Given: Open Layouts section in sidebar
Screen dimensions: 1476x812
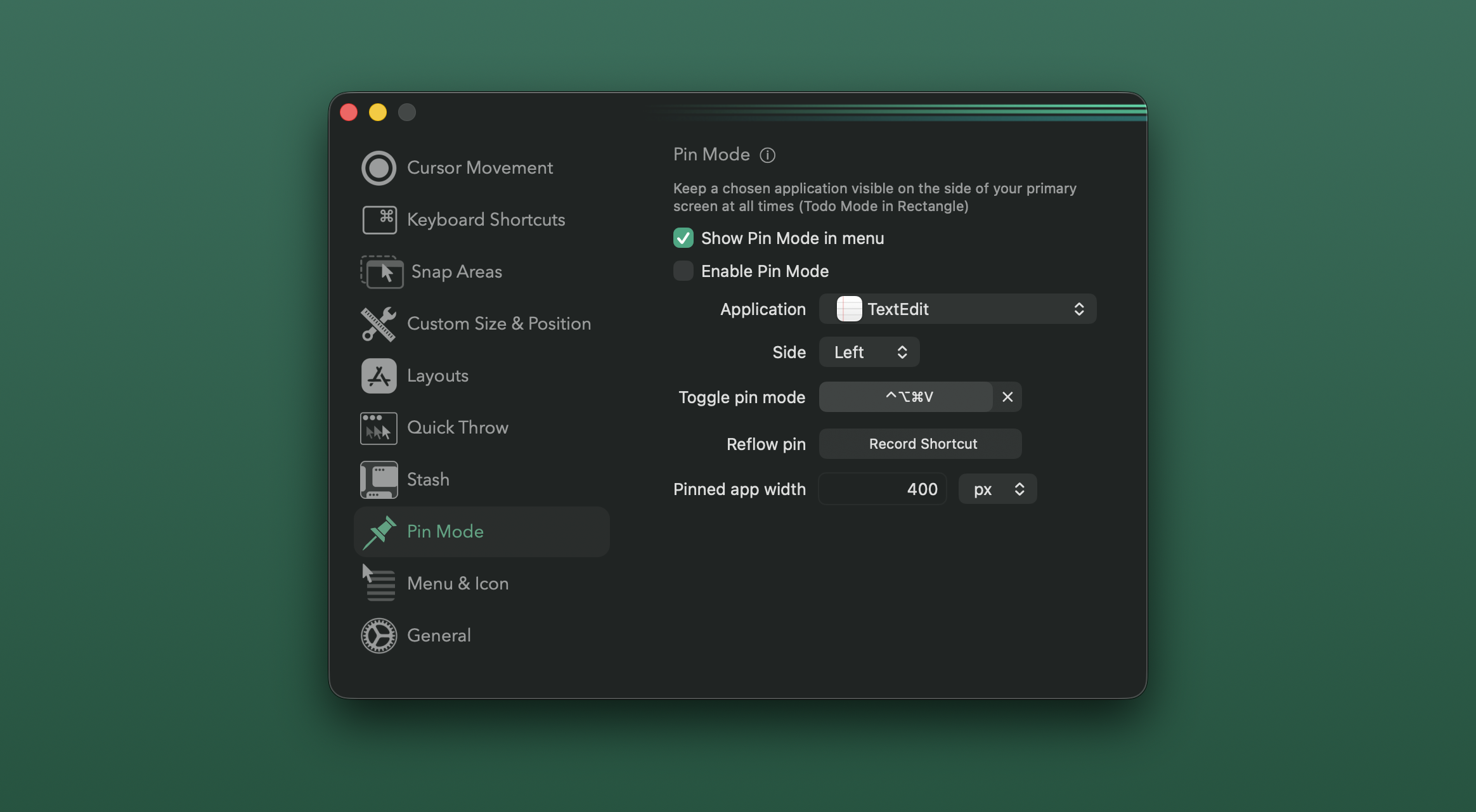Looking at the screenshot, I should point(482,376).
